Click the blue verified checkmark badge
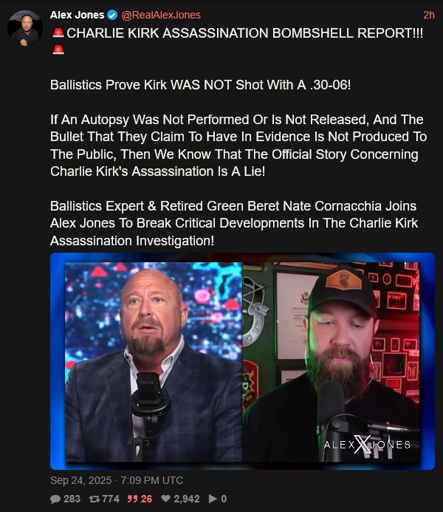The image size is (443, 512). point(113,15)
